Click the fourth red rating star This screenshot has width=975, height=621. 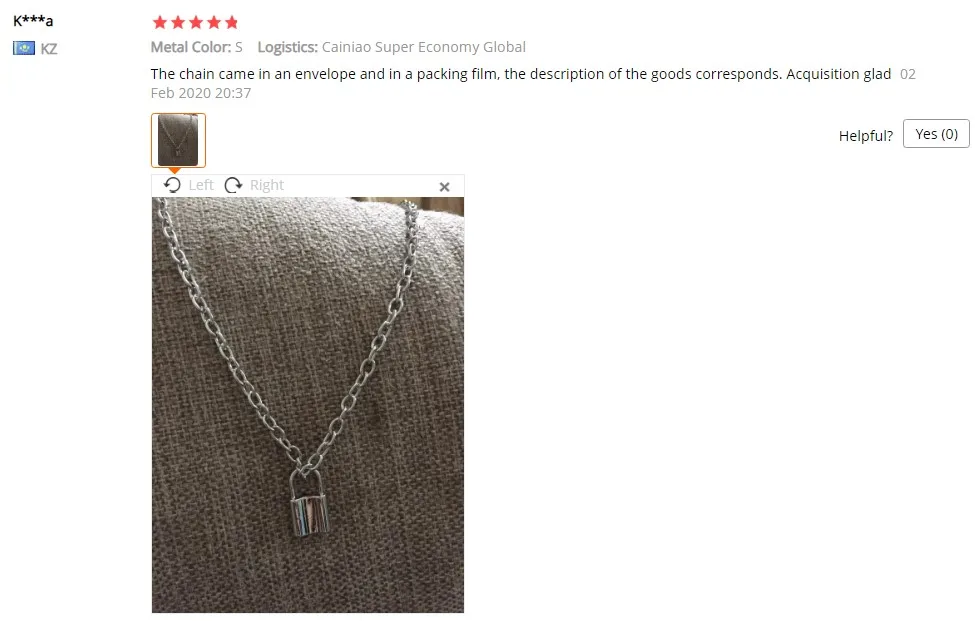[214, 23]
